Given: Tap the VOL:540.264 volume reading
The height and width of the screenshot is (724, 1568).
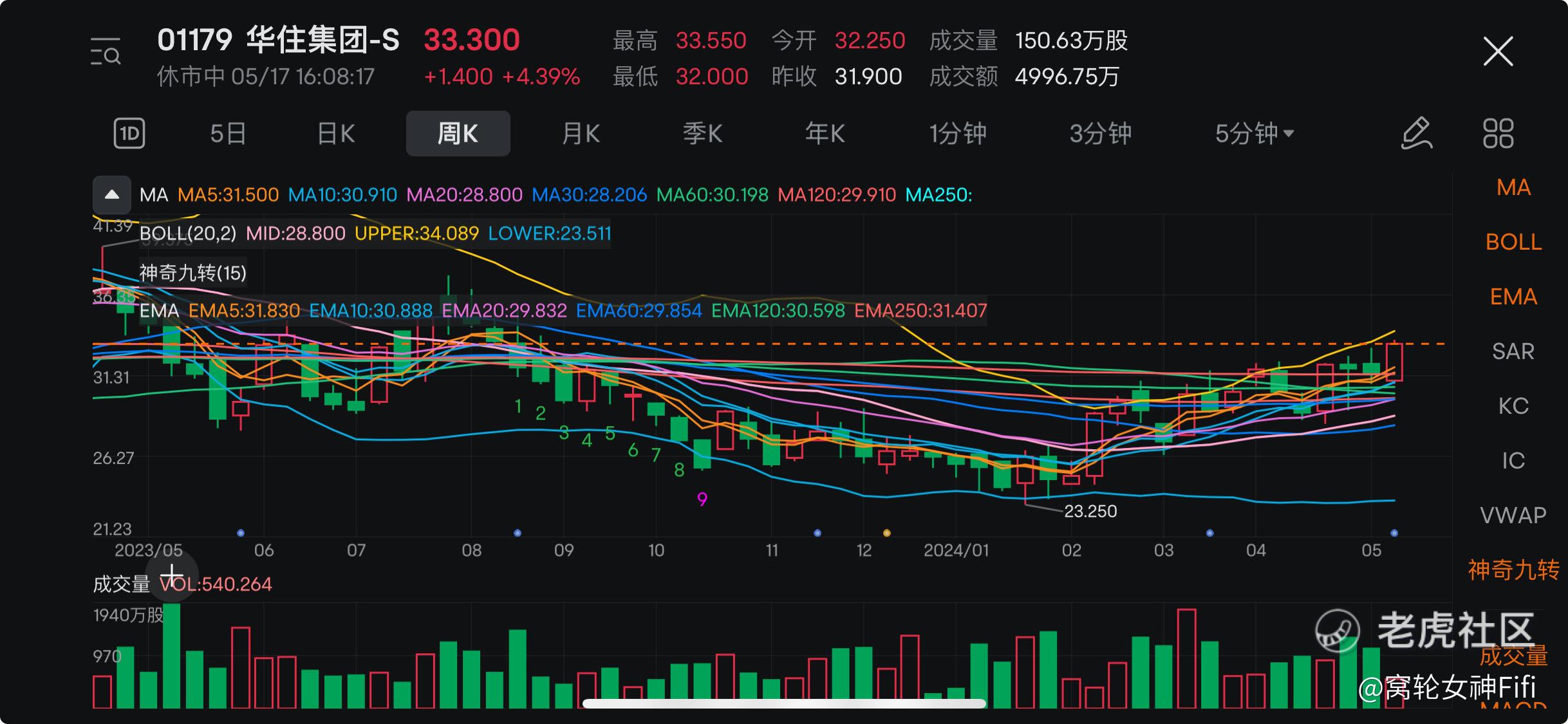Looking at the screenshot, I should 216,584.
